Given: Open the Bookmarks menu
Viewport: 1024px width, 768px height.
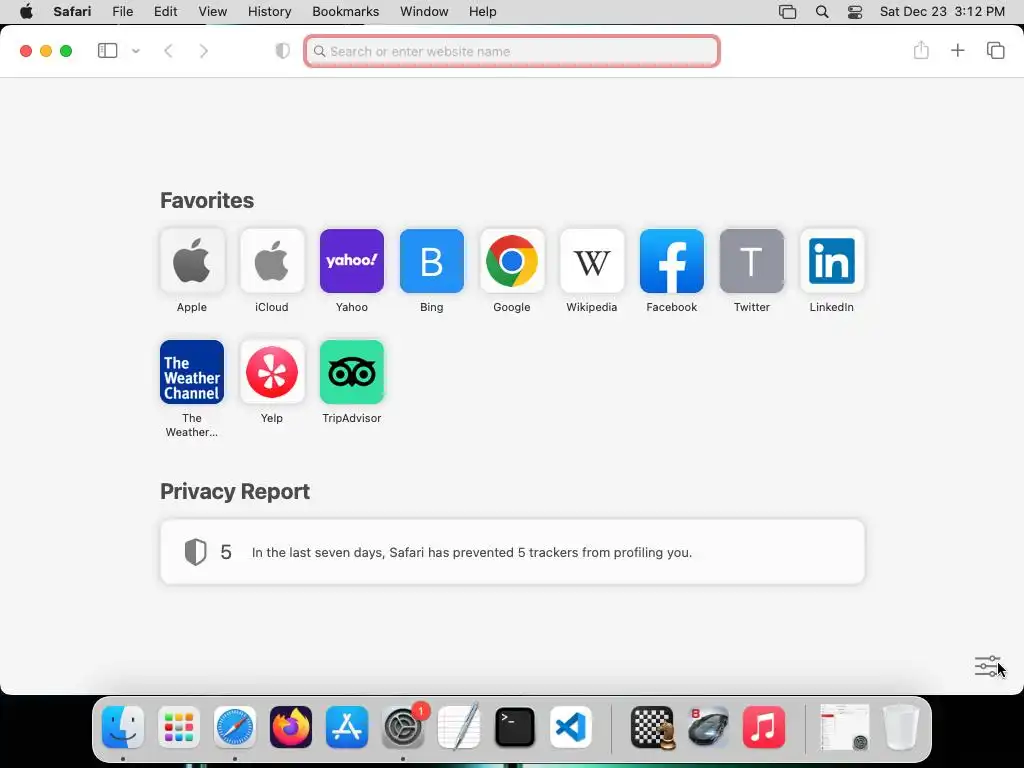Looking at the screenshot, I should tap(345, 12).
